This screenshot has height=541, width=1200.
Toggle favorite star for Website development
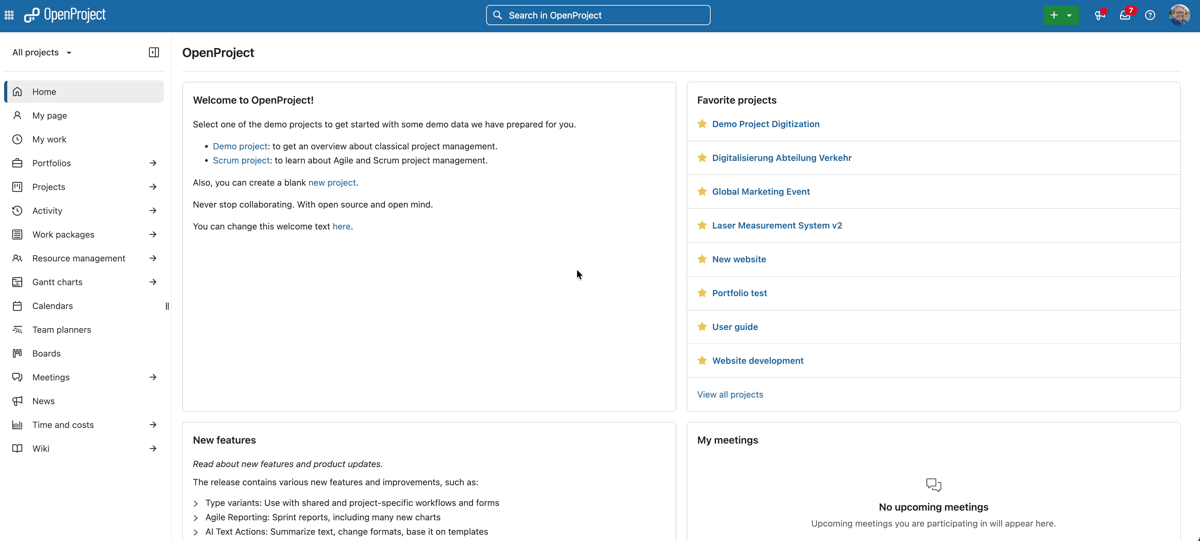click(x=702, y=361)
